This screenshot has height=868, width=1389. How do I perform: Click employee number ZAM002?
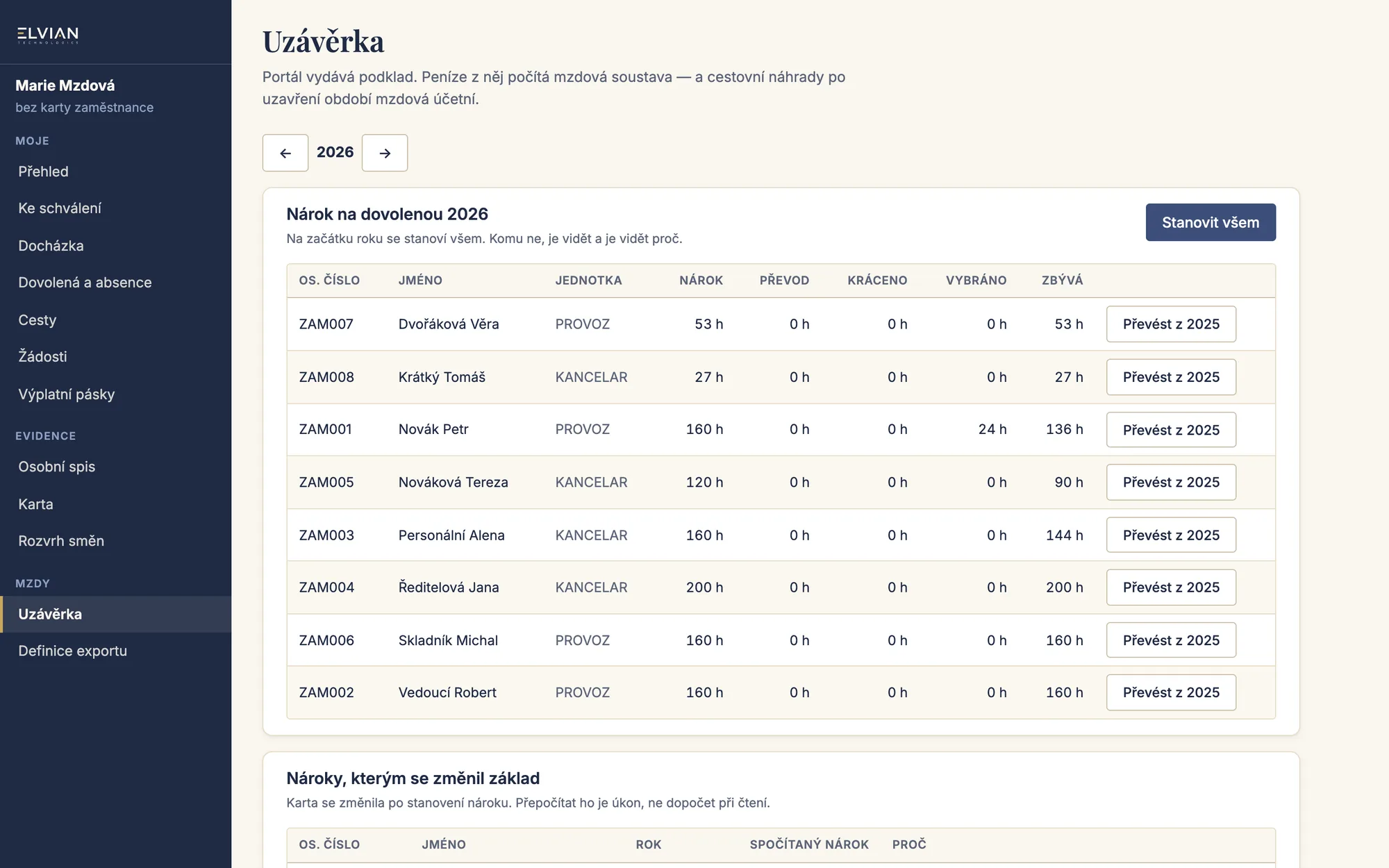tap(326, 692)
